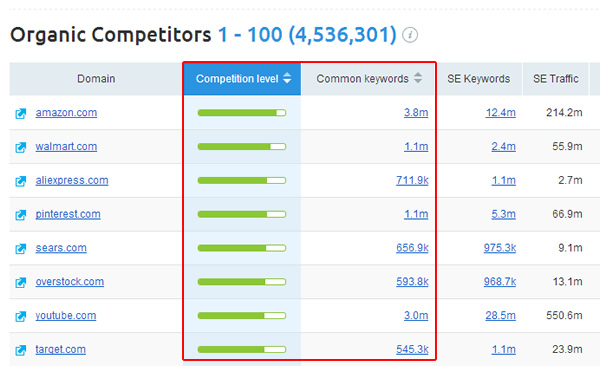The image size is (600, 366).
Task: Click amazon.com competition level bar
Action: pos(242,113)
